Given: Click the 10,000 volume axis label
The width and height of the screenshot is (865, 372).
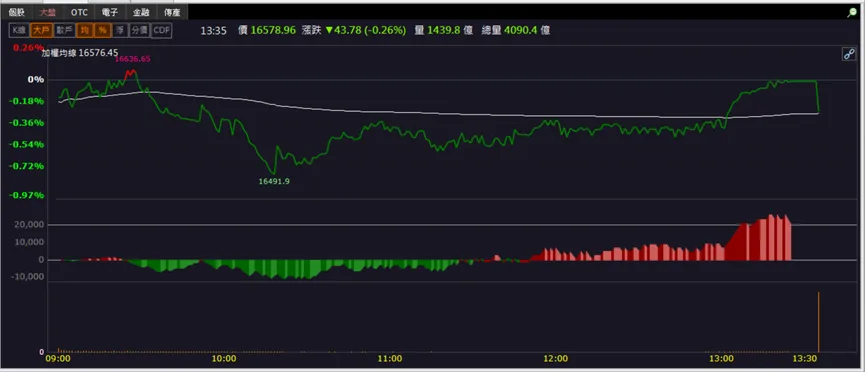Looking at the screenshot, I should [30, 242].
